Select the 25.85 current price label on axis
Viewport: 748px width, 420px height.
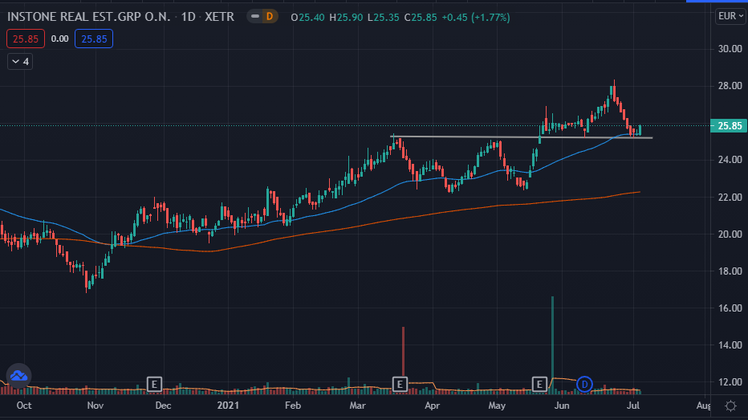728,126
